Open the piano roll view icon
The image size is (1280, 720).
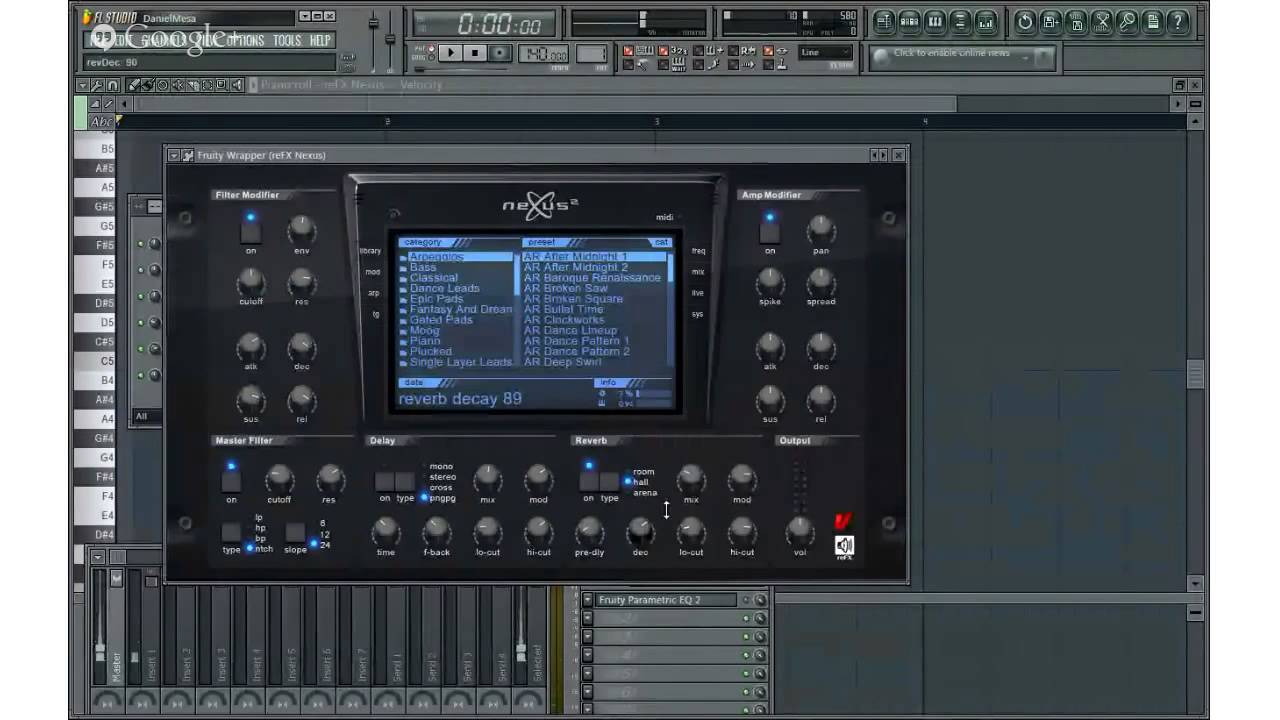(x=935, y=21)
